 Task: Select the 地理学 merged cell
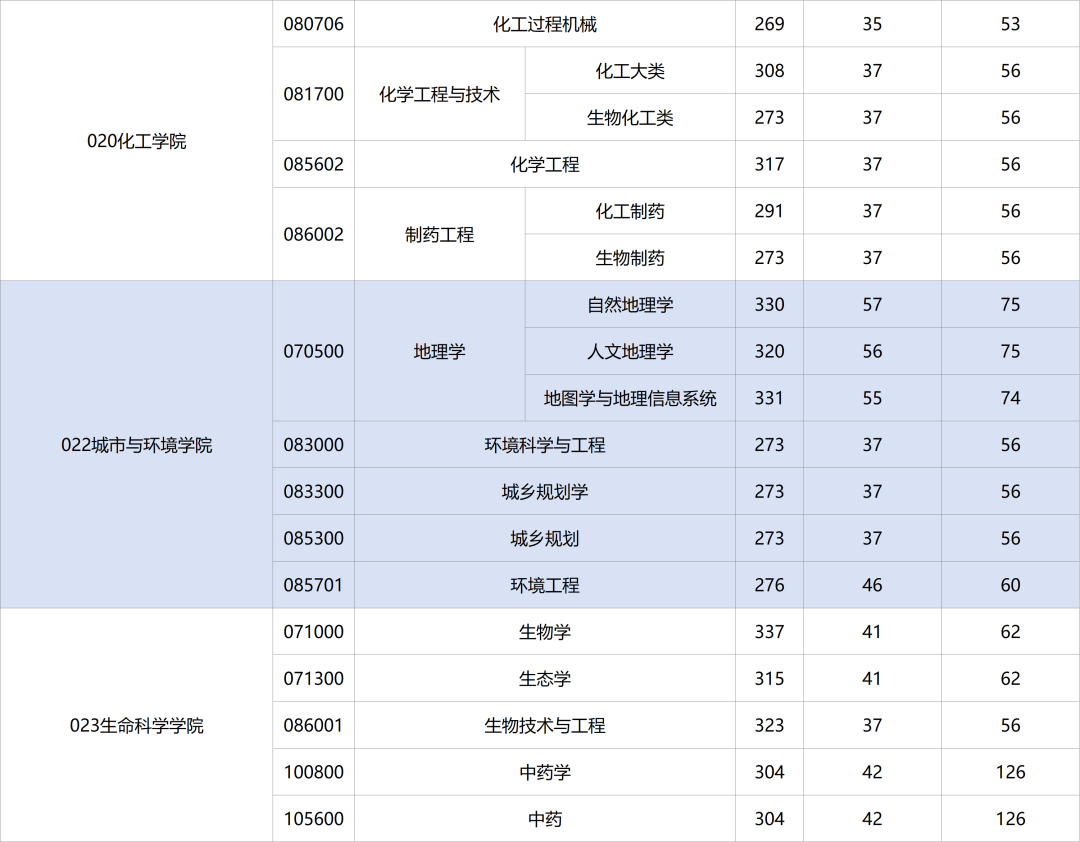[439, 351]
